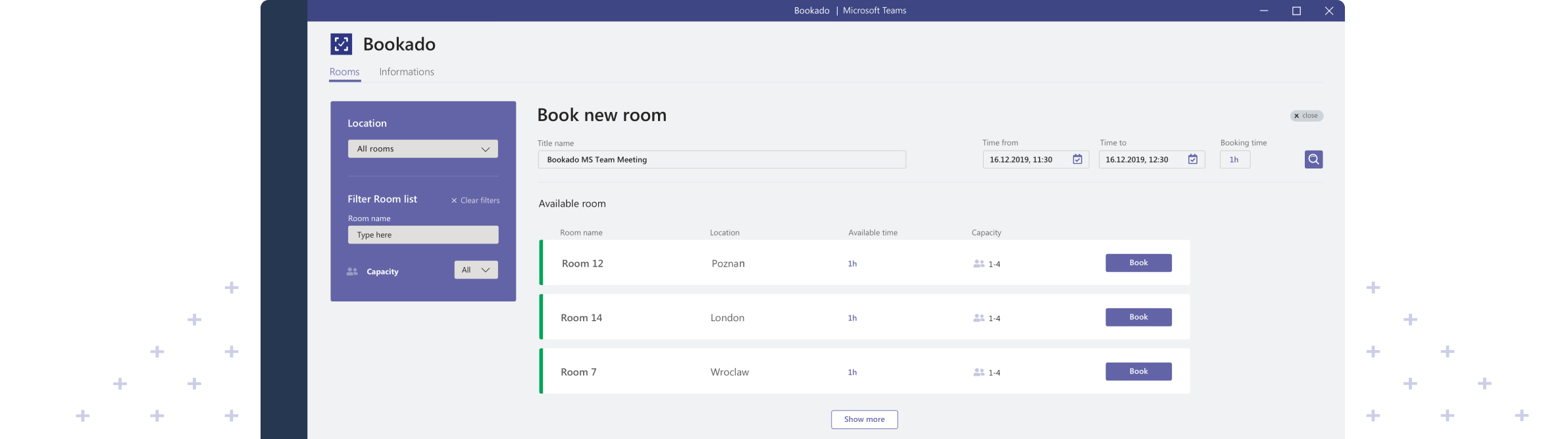Click the capacity people icon for Room 14

(979, 318)
